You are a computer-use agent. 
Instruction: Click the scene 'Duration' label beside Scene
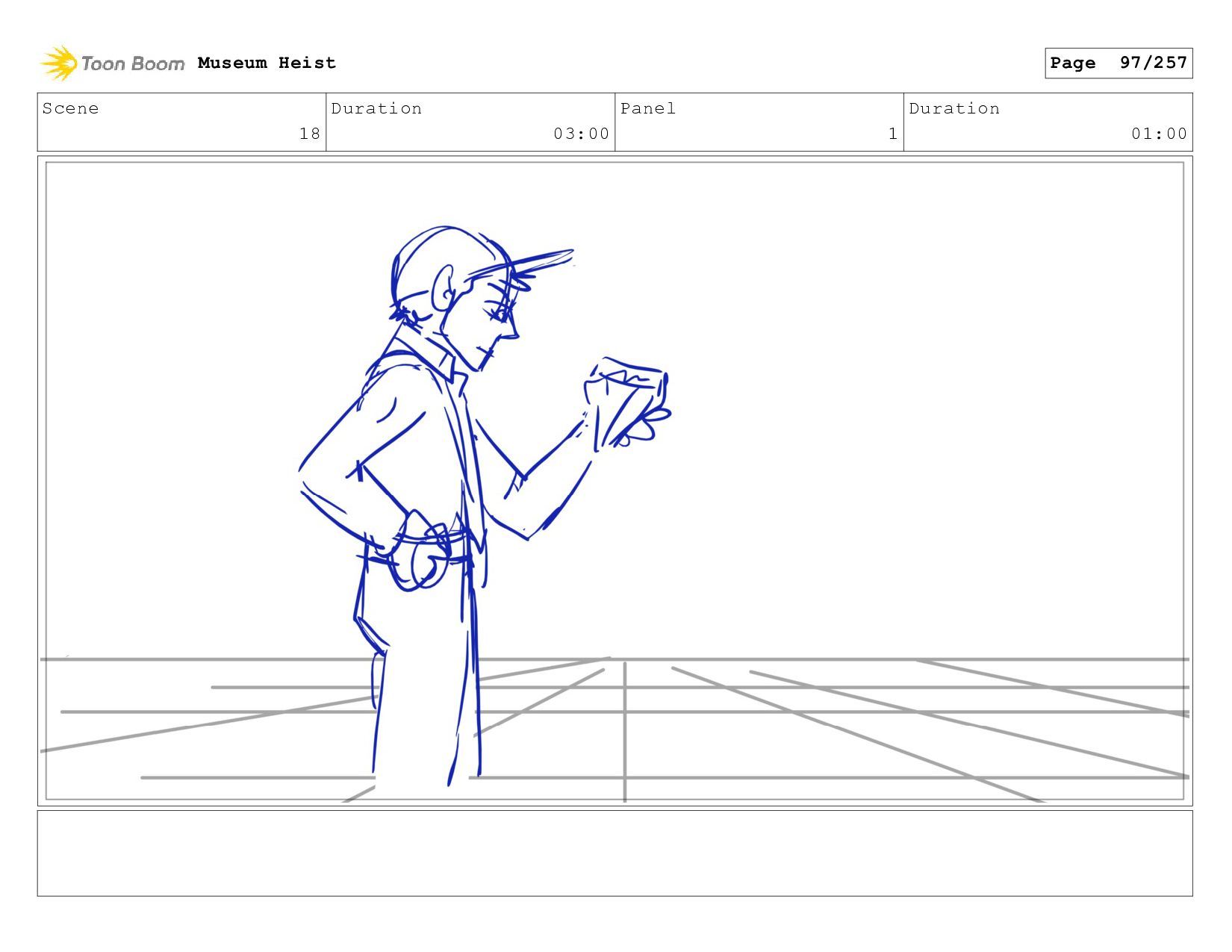pos(376,108)
